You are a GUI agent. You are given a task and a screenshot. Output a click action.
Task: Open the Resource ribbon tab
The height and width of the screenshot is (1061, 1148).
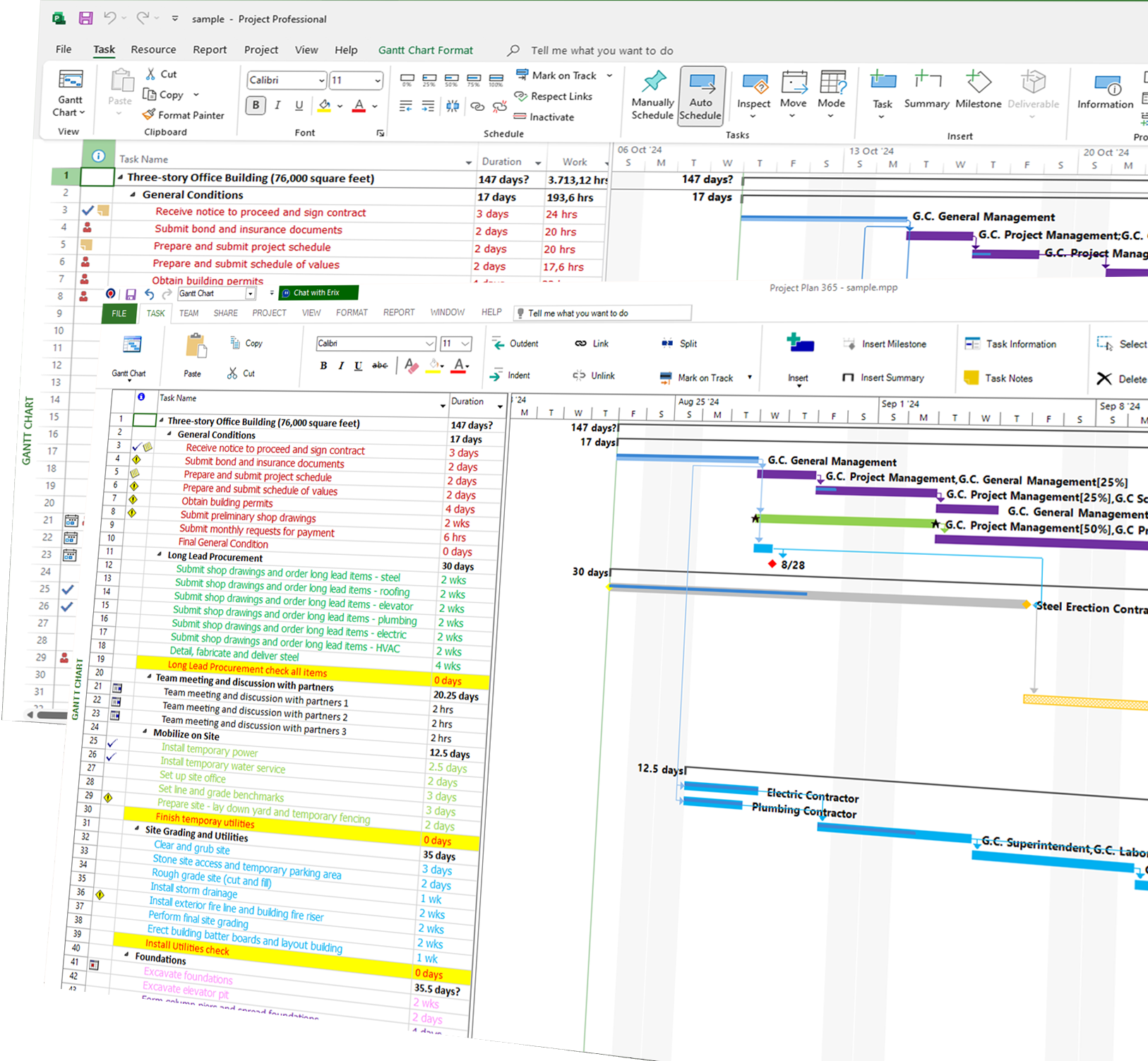(x=153, y=49)
